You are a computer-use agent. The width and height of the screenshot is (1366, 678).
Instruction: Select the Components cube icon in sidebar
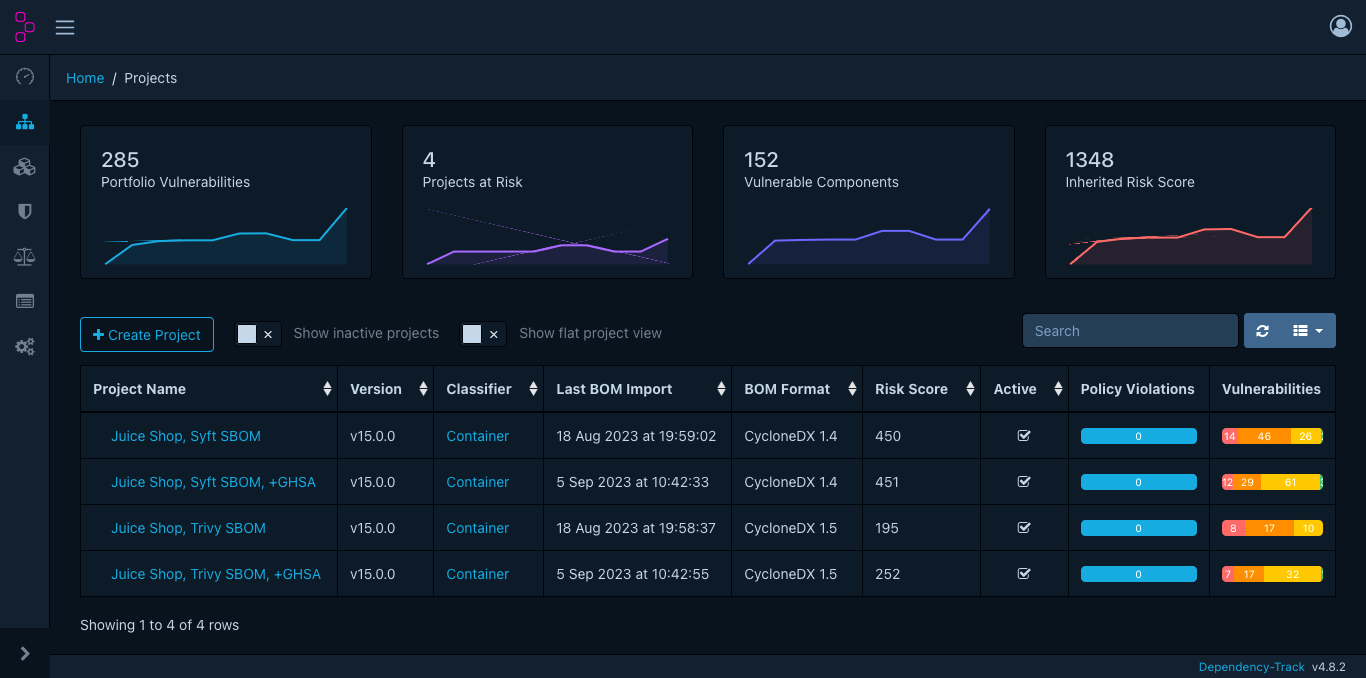click(x=24, y=166)
